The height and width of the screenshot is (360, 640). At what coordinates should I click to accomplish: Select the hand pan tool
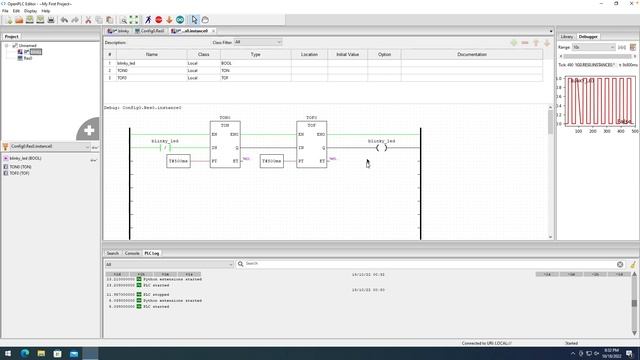click(205, 20)
